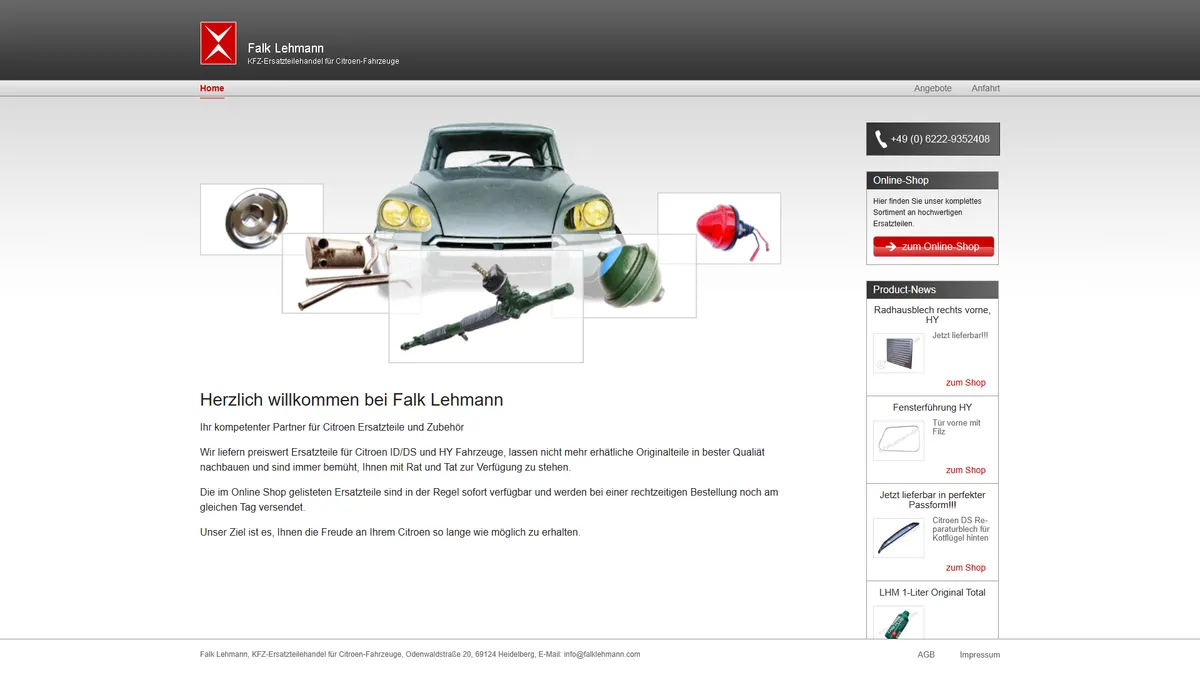
Task: Click the LHM 1-Liter Original Total title
Action: coord(932,593)
